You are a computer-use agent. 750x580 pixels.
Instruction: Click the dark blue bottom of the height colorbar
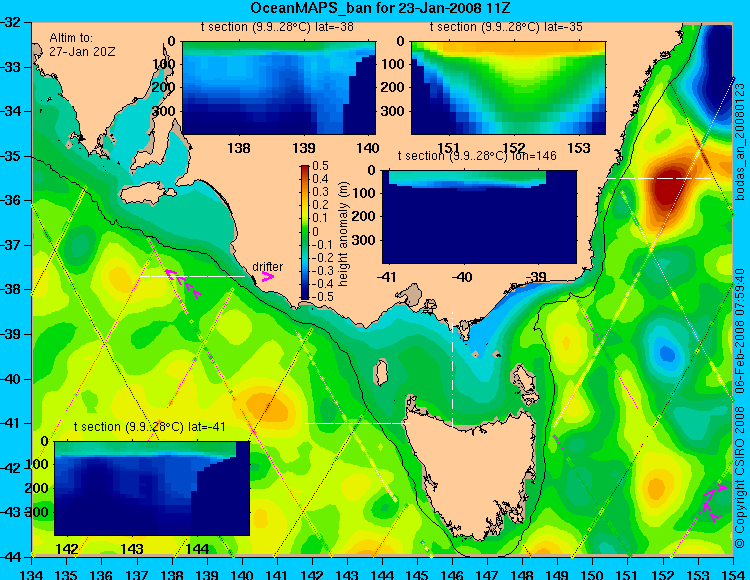pyautogui.click(x=305, y=296)
